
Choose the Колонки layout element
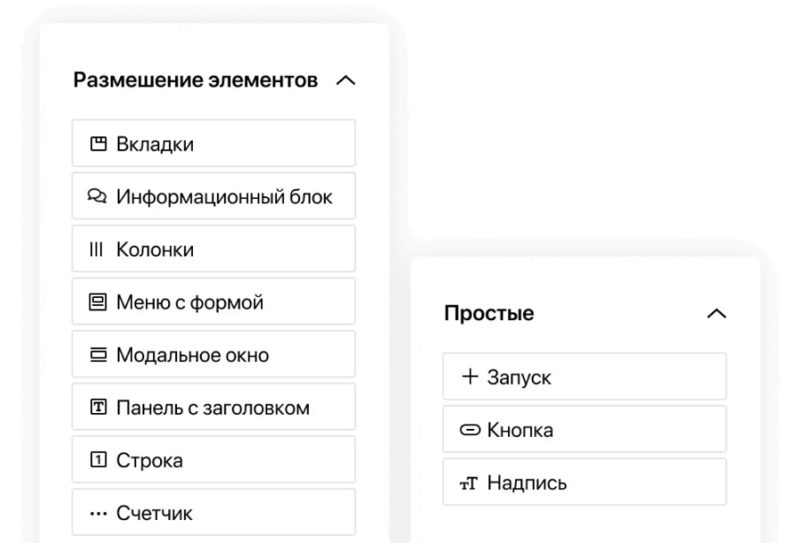(214, 250)
